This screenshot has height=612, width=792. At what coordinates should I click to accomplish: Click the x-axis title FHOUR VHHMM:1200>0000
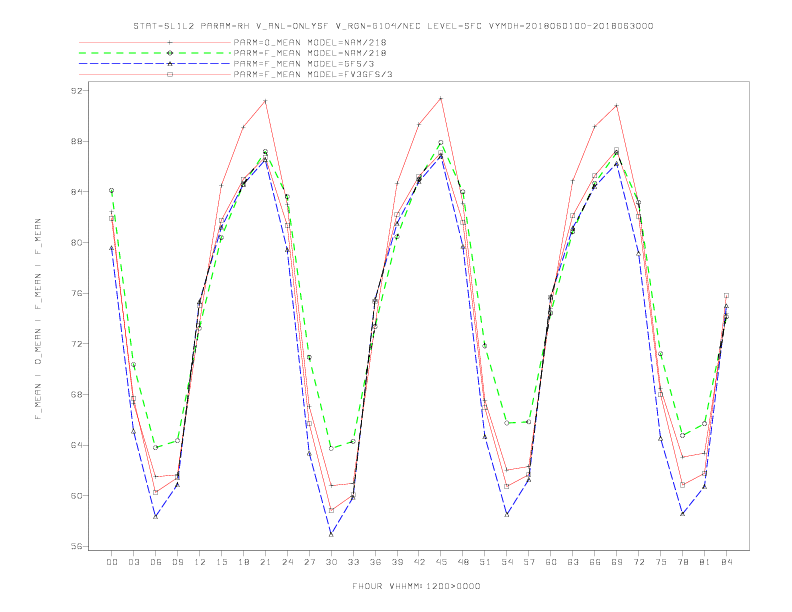click(416, 586)
